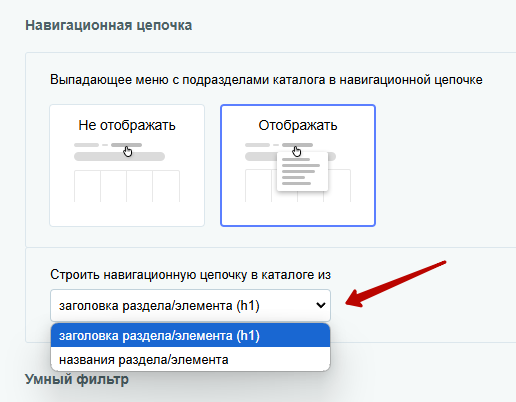Click the dropdown chevron arrow
Image resolution: width=516 pixels, height=402 pixels.
tap(321, 305)
